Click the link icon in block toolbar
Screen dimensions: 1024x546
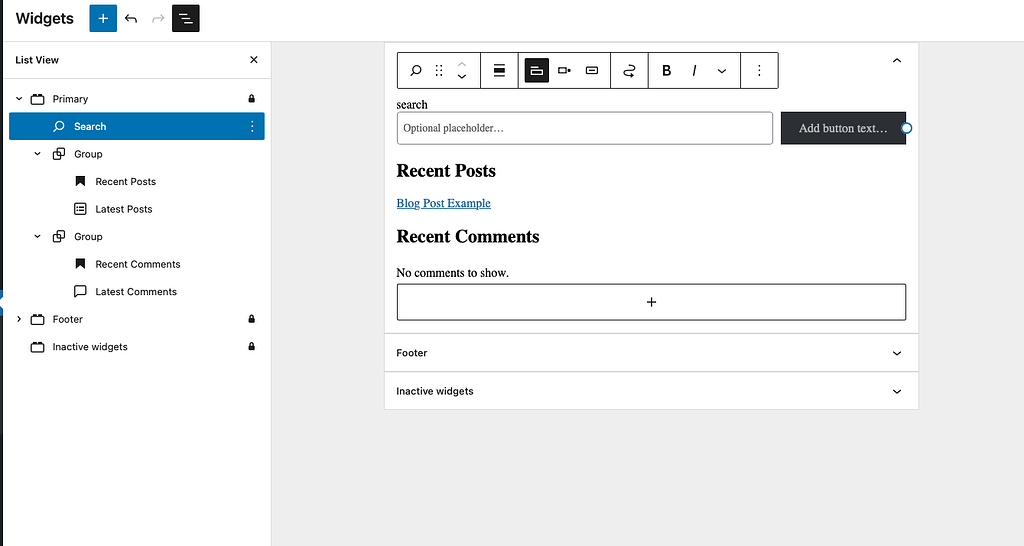(630, 71)
